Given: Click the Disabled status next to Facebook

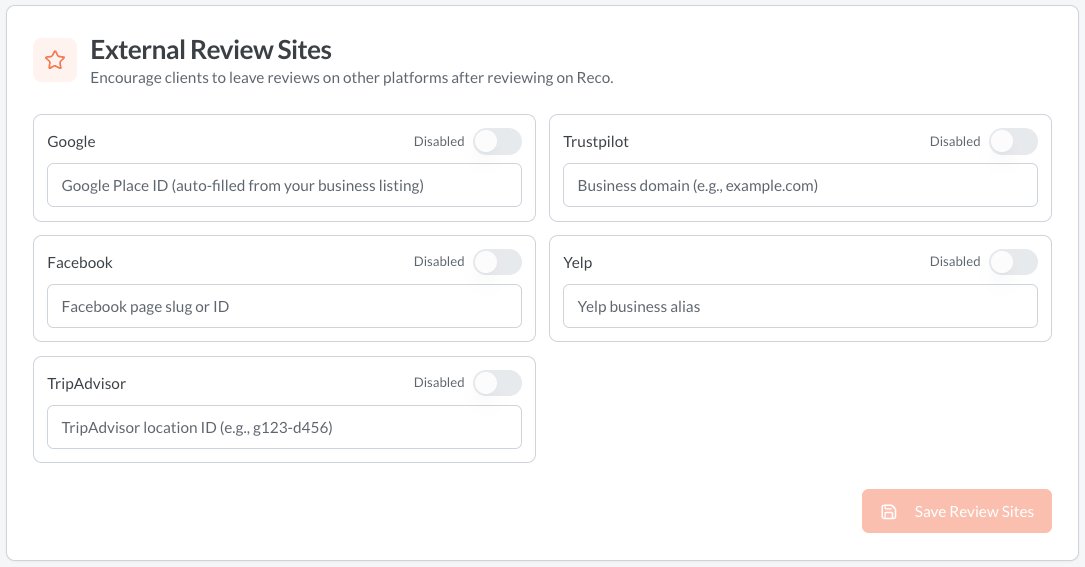Looking at the screenshot, I should [439, 262].
